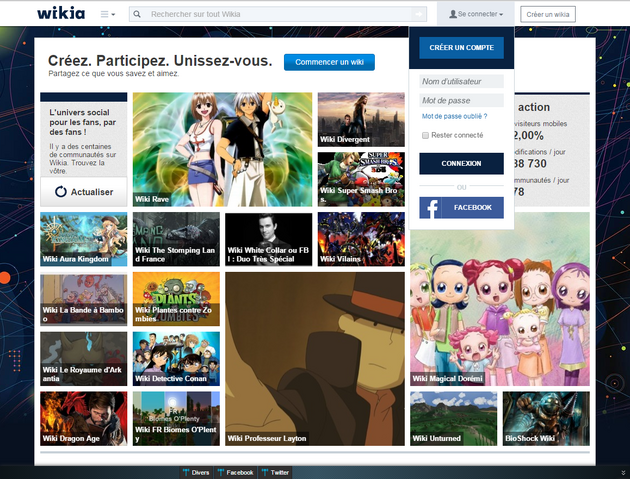The width and height of the screenshot is (630, 479).
Task: Log in with the FACEBOOK button
Action: [x=461, y=208]
